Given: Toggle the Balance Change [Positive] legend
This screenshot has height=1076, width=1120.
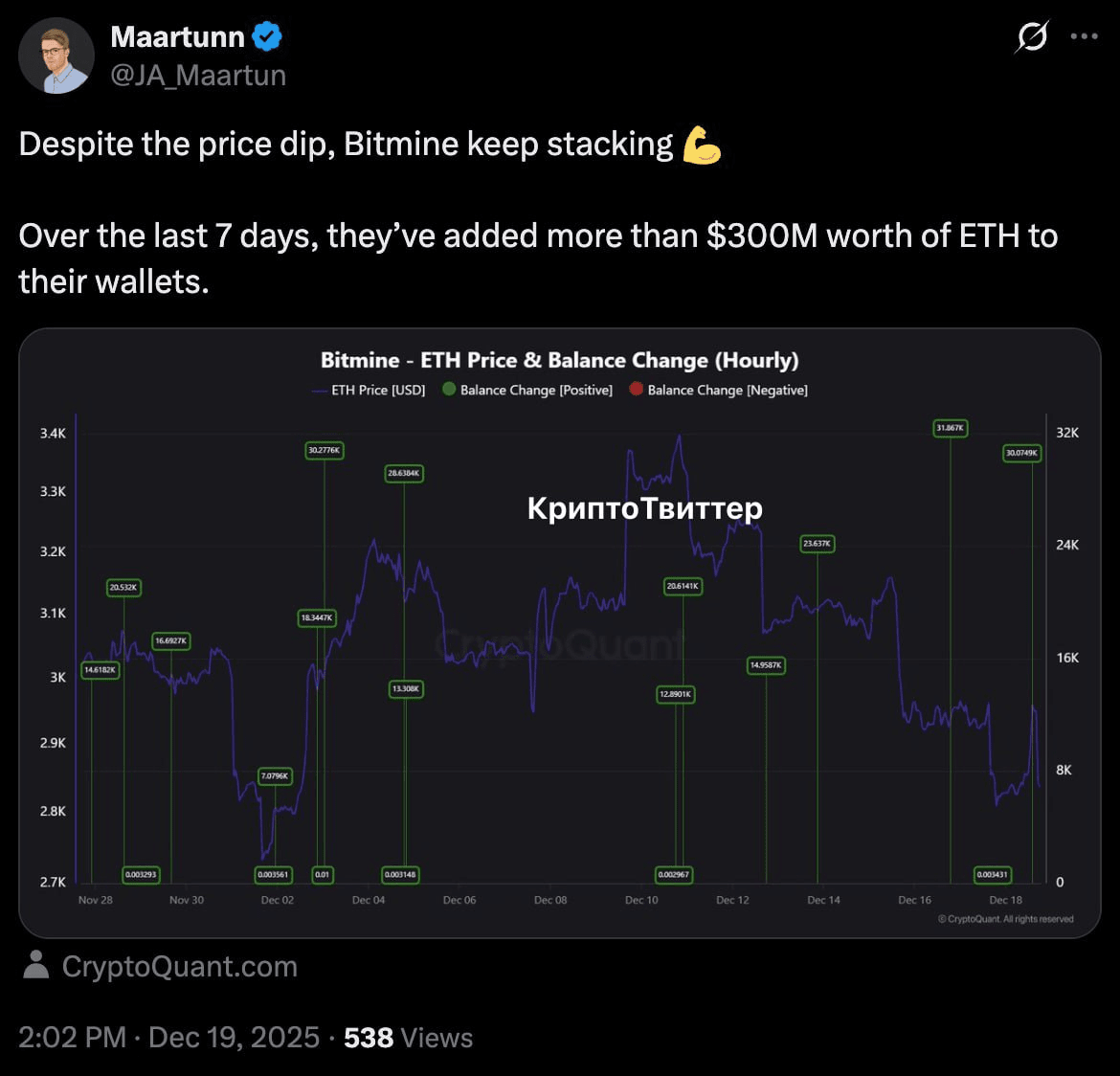Looking at the screenshot, I should [527, 390].
